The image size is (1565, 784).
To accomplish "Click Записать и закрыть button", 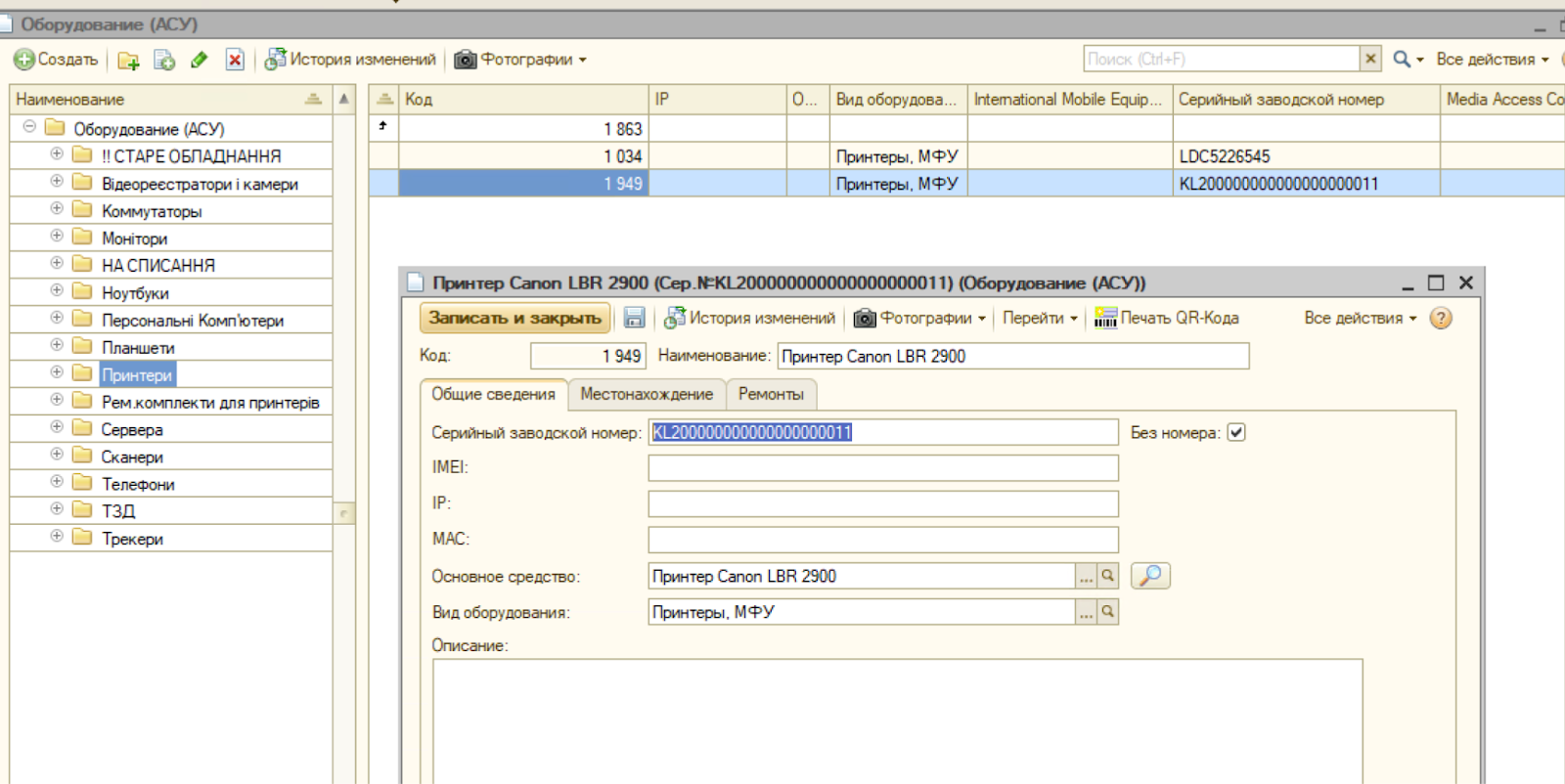I will 515,318.
